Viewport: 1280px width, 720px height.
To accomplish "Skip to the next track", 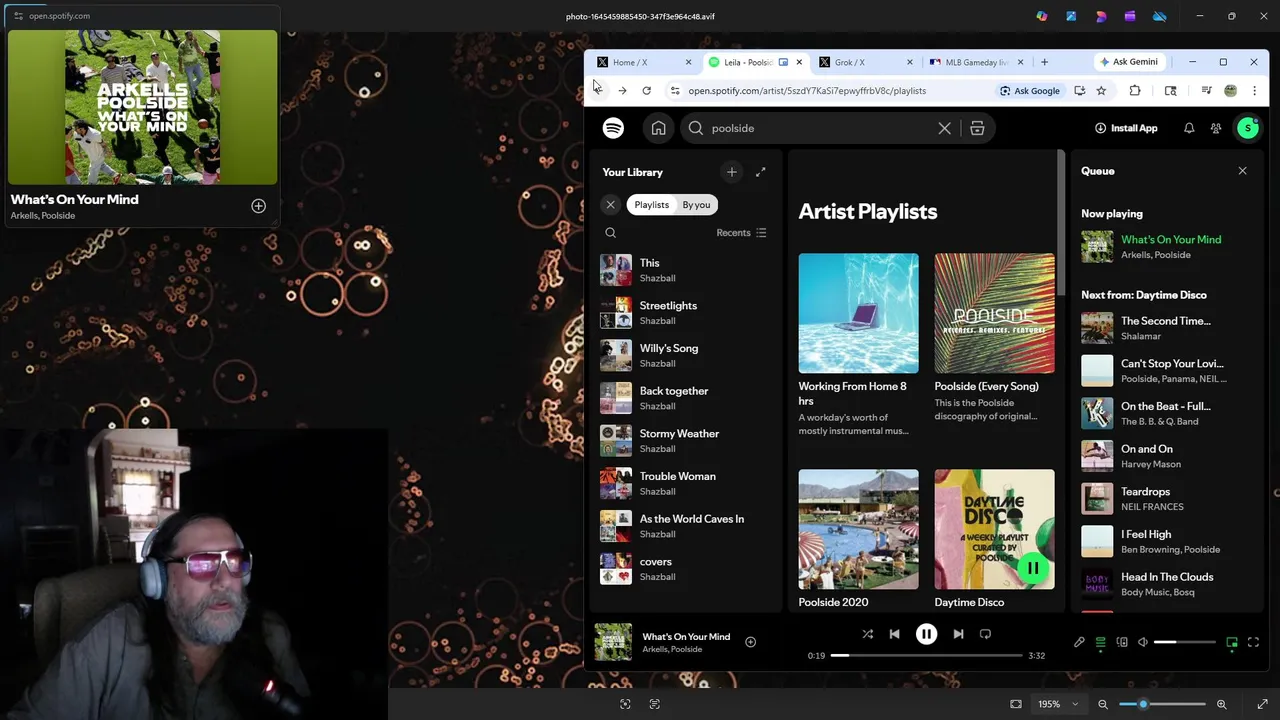I will 958,634.
